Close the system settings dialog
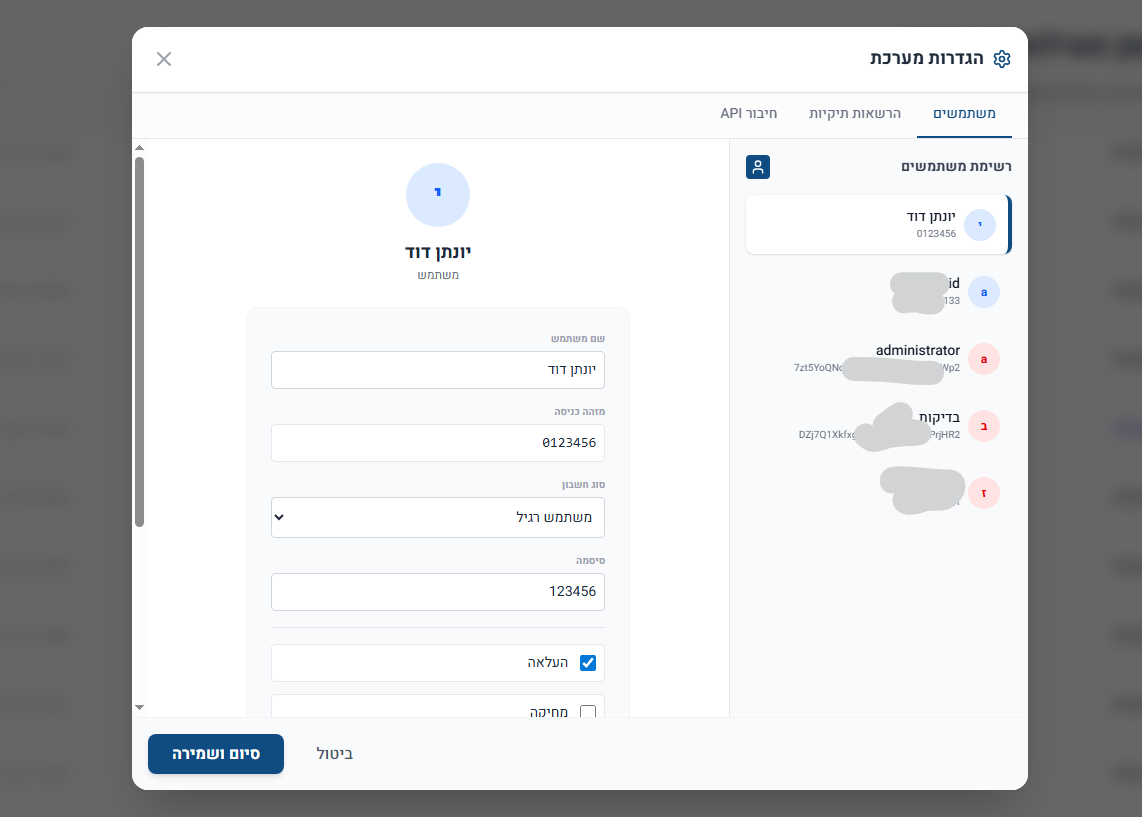 (x=164, y=59)
